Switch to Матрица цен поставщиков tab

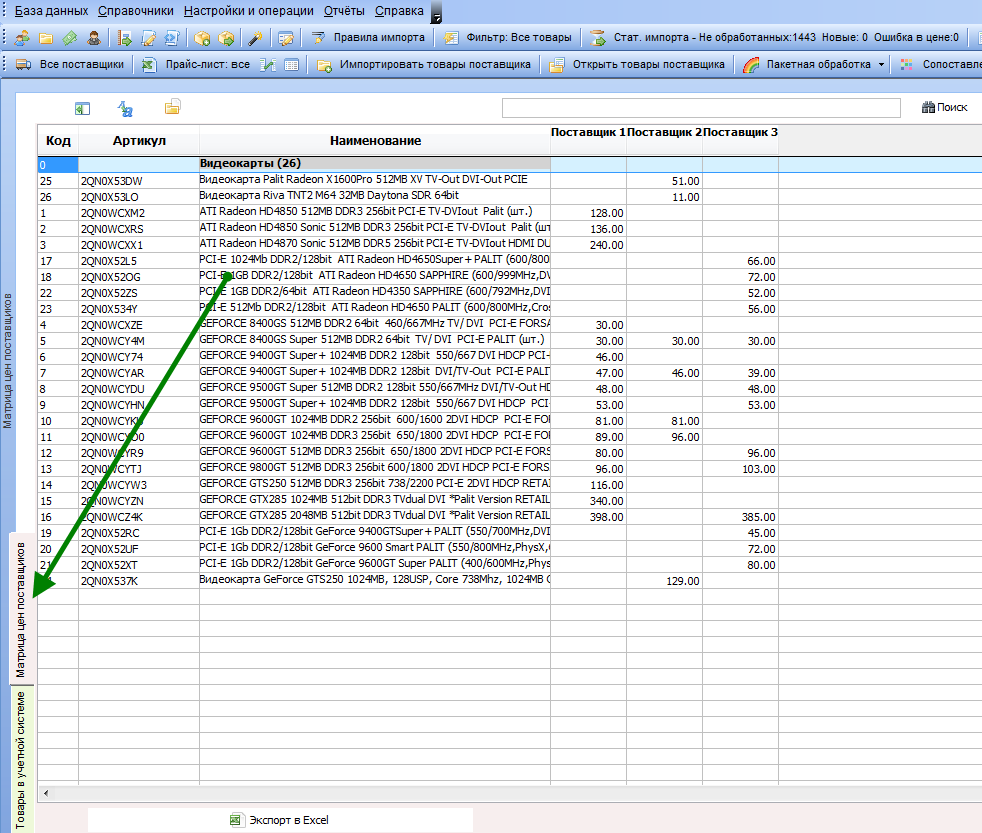click(21, 609)
